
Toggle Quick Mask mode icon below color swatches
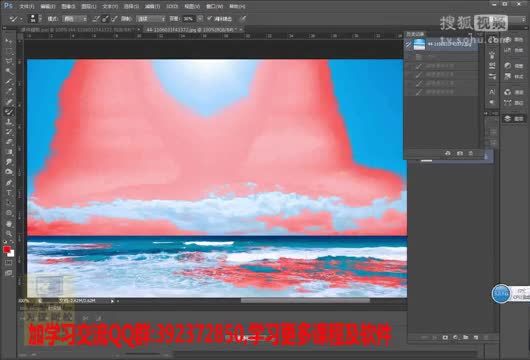point(8,263)
